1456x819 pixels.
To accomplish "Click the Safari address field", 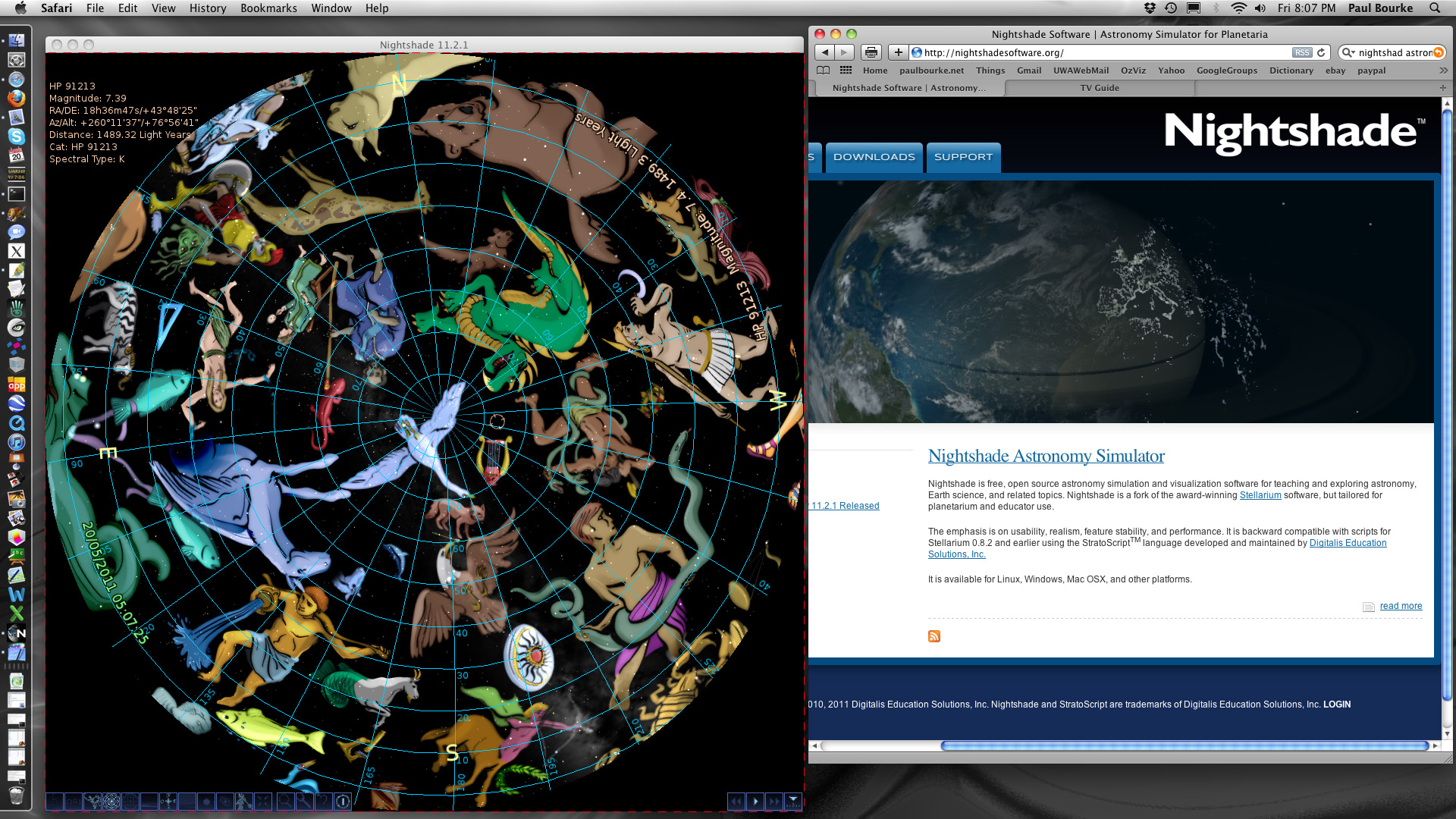I will tap(1119, 52).
